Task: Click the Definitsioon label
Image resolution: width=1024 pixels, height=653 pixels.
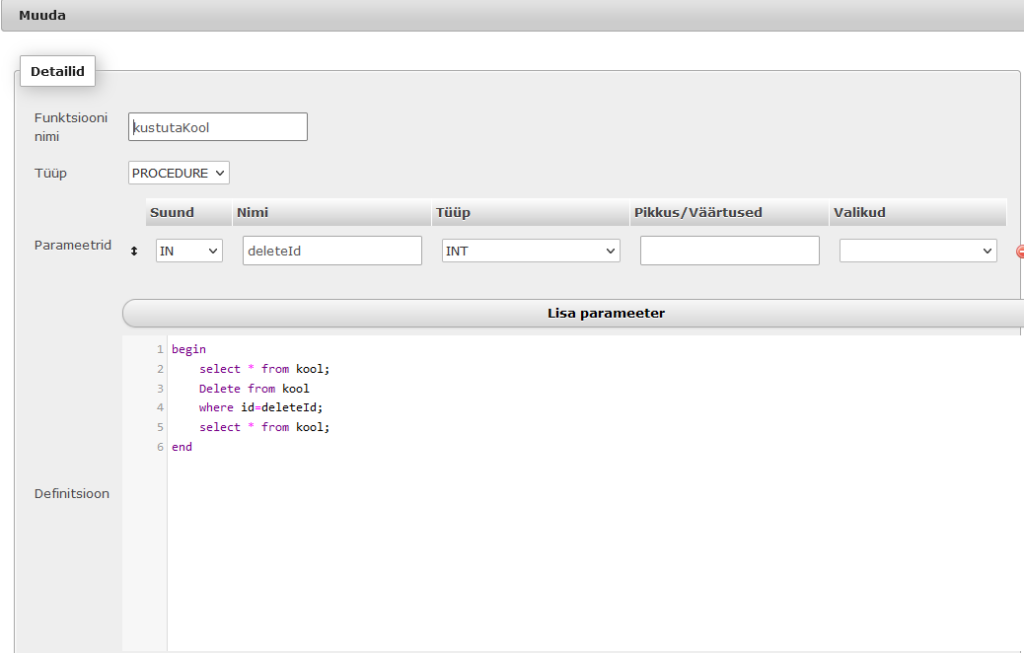Action: (72, 494)
